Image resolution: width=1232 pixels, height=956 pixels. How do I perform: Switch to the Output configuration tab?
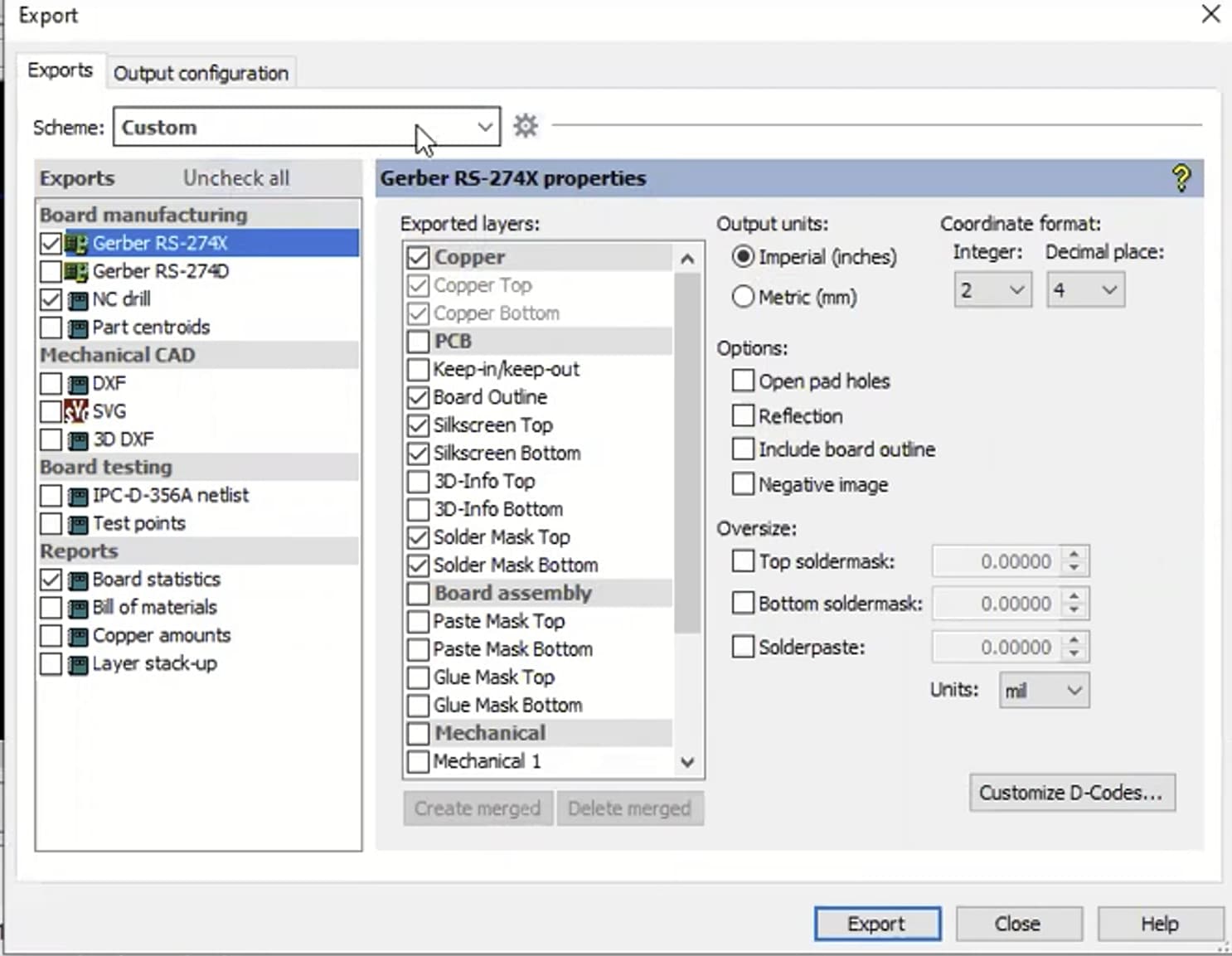(201, 73)
